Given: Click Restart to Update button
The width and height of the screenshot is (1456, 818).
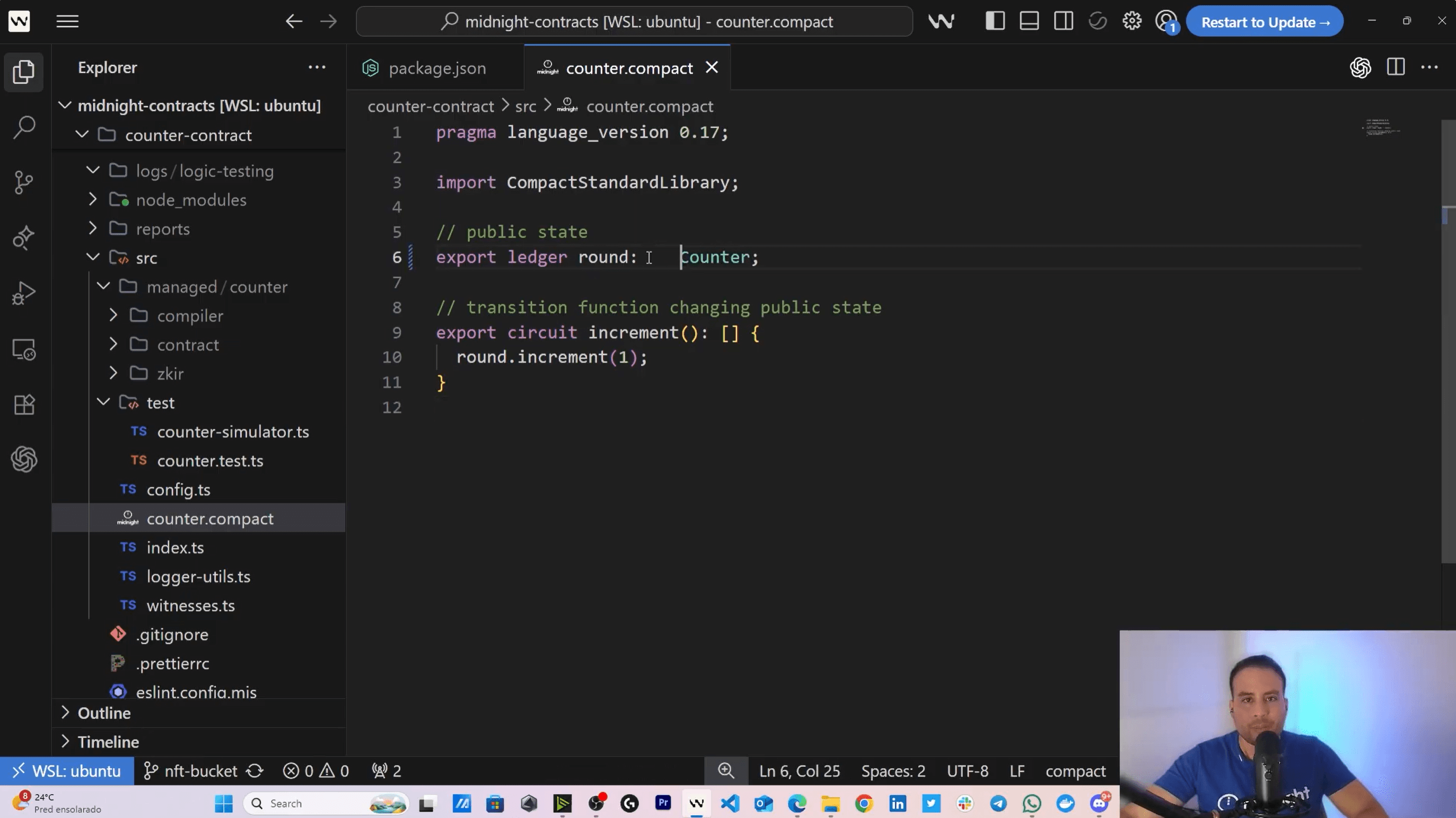Looking at the screenshot, I should click(x=1265, y=22).
